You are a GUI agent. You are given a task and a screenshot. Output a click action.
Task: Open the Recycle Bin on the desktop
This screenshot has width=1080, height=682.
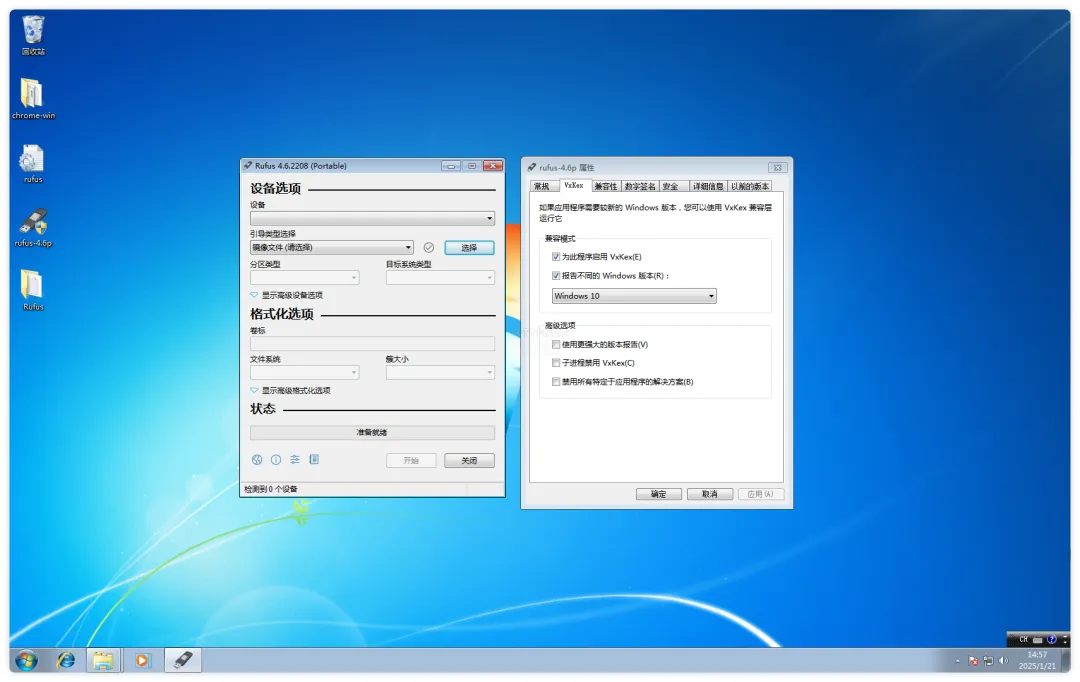(32, 30)
